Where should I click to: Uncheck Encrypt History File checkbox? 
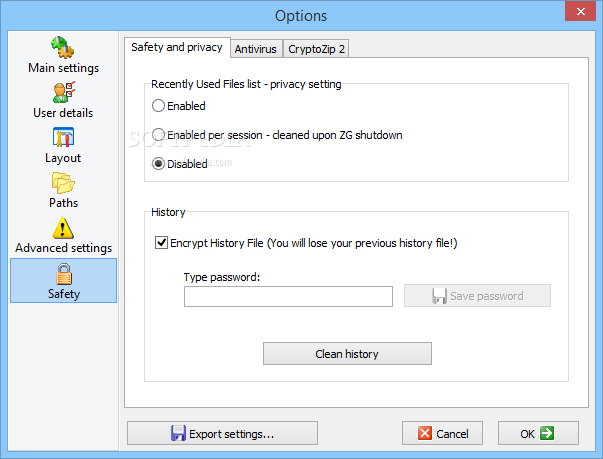[161, 243]
